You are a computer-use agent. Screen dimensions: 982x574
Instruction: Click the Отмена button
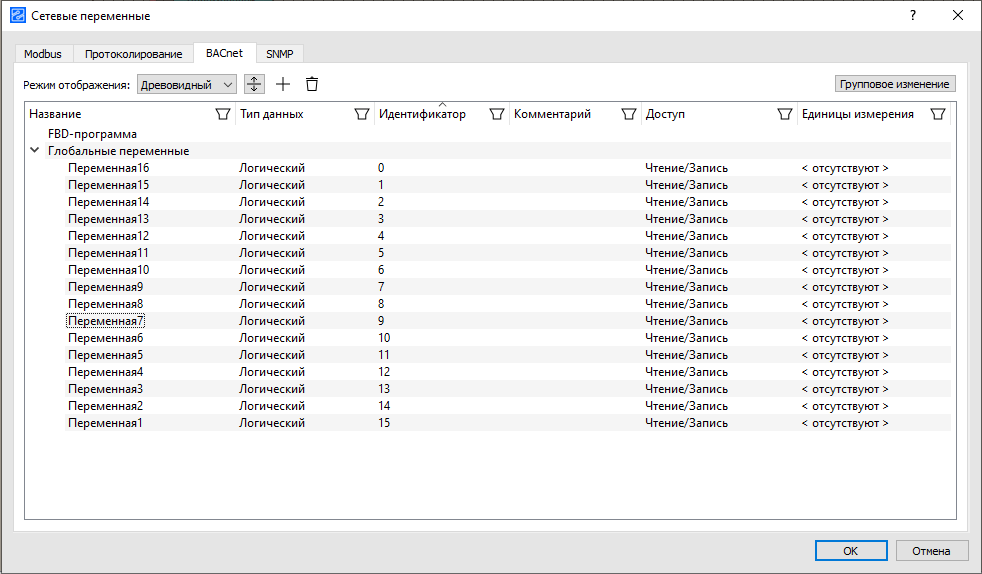pos(932,550)
